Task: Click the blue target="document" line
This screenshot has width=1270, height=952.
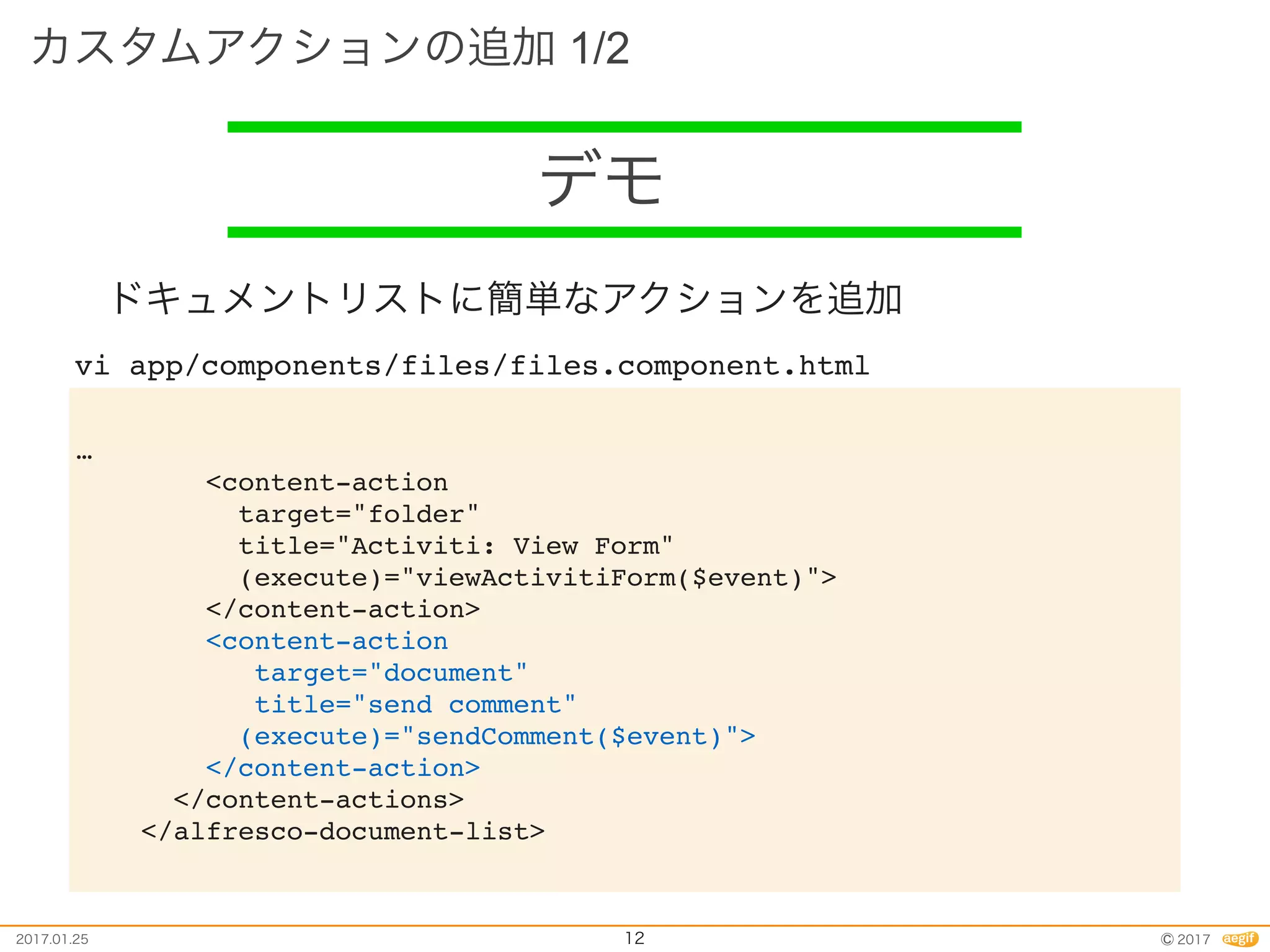Action: point(391,673)
